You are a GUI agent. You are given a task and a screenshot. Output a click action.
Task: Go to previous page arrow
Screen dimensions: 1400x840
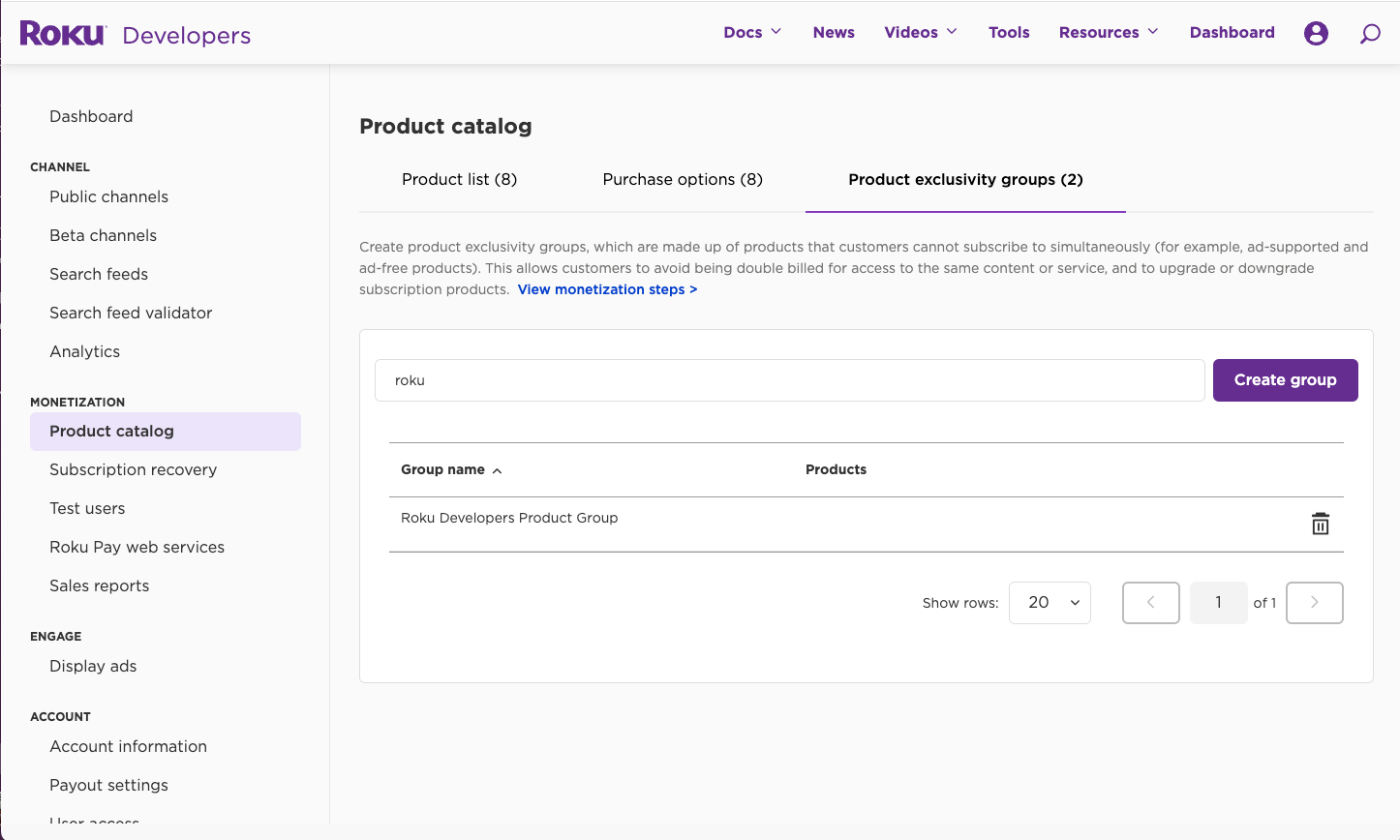coord(1150,602)
